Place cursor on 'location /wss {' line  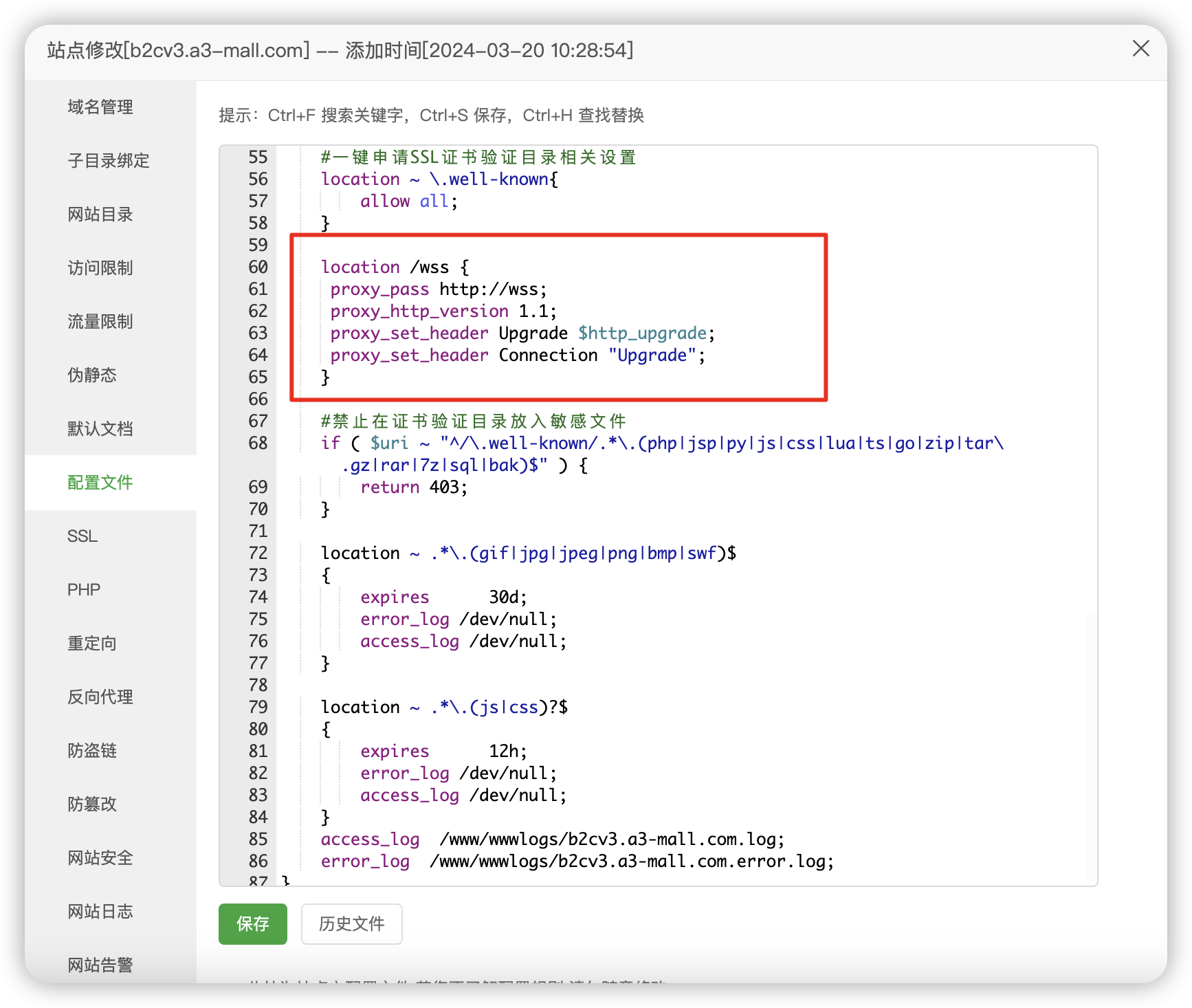[395, 267]
